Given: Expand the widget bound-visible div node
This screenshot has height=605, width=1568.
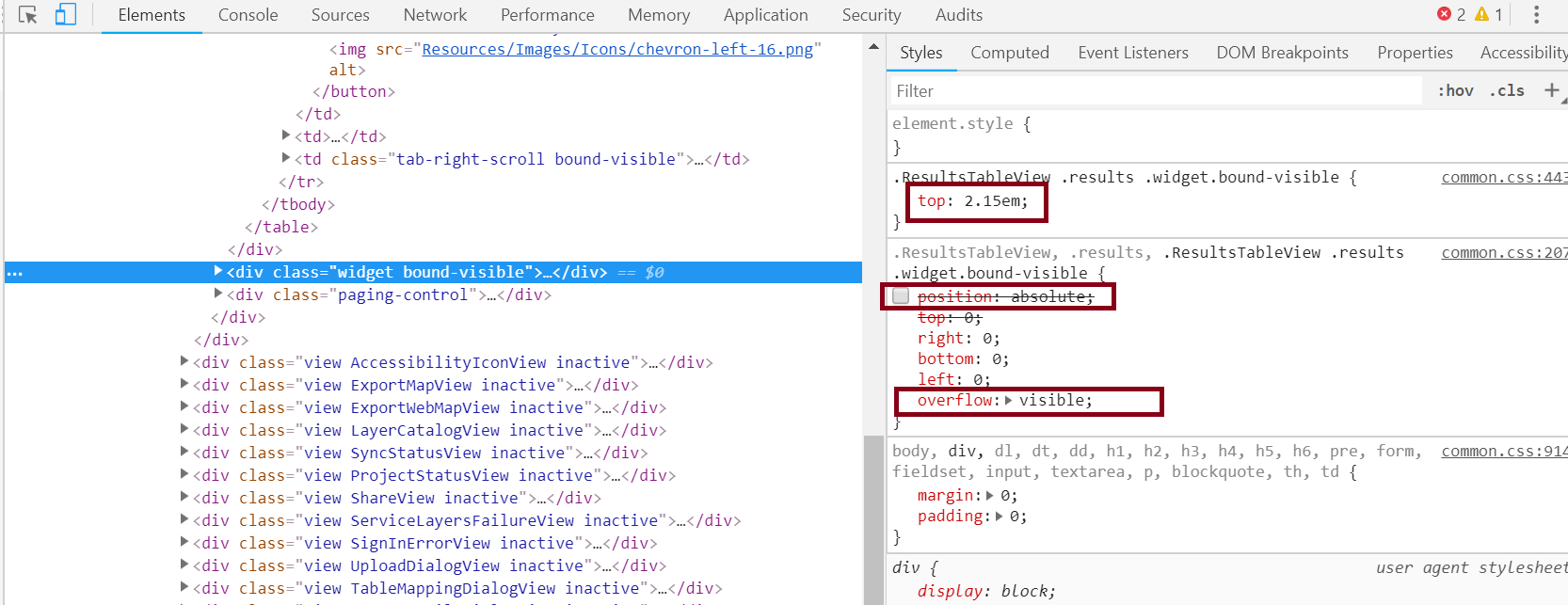Looking at the screenshot, I should point(218,272).
